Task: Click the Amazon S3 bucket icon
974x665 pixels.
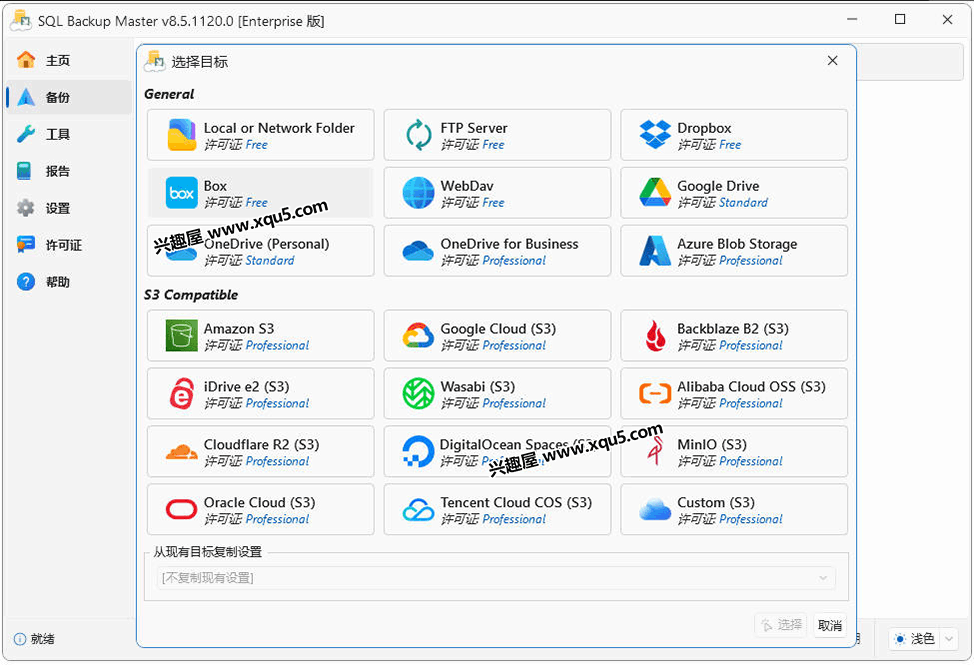Action: click(x=181, y=336)
